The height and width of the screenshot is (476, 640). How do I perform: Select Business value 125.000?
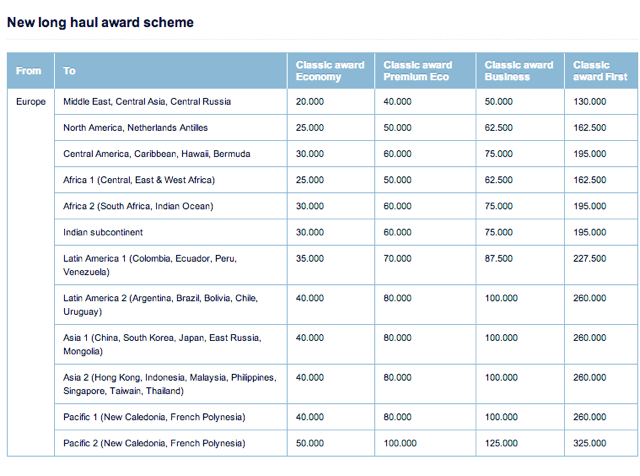coord(501,443)
